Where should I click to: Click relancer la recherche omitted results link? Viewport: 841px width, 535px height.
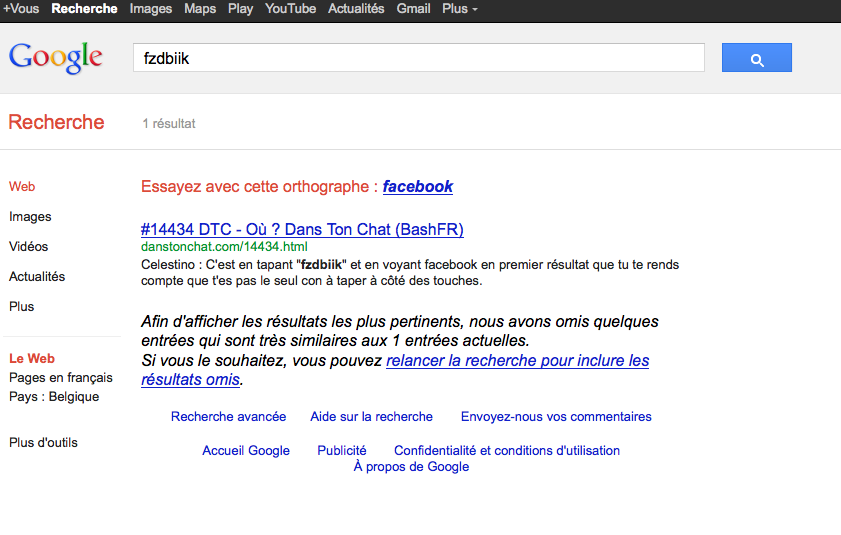[x=517, y=361]
